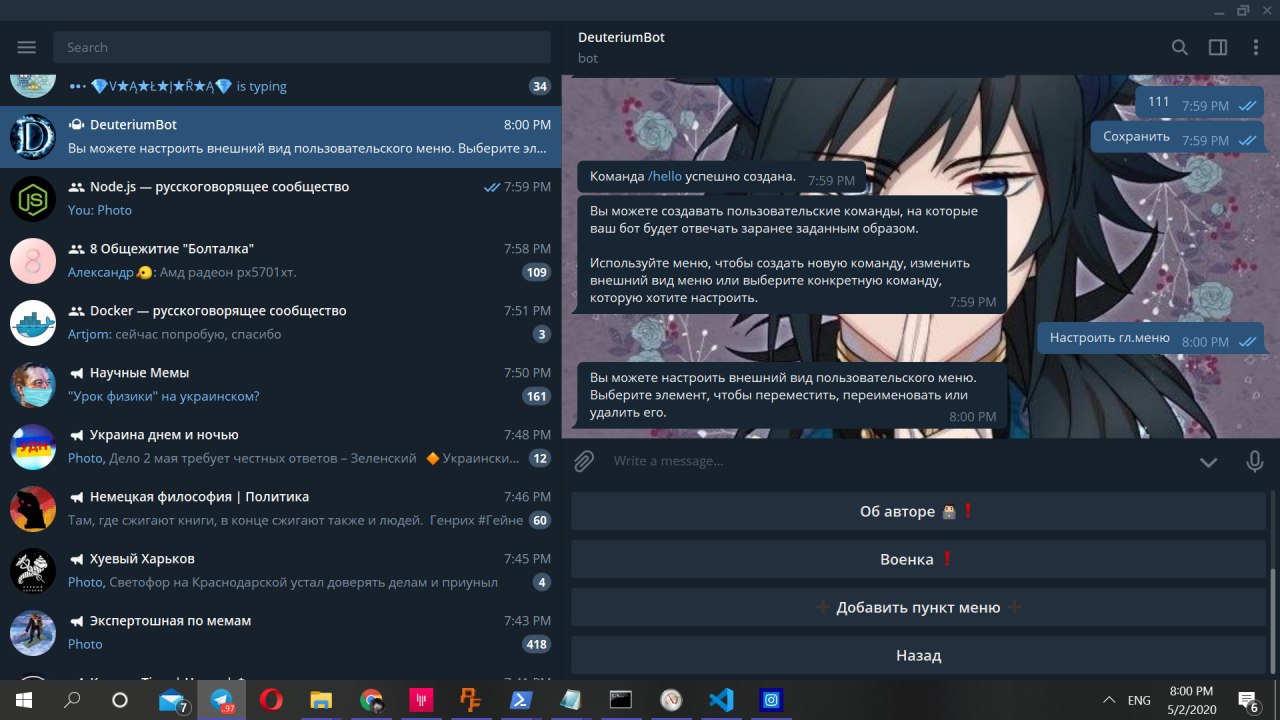Click the Telegram taskbar icon
The image size is (1280, 720).
click(221, 700)
